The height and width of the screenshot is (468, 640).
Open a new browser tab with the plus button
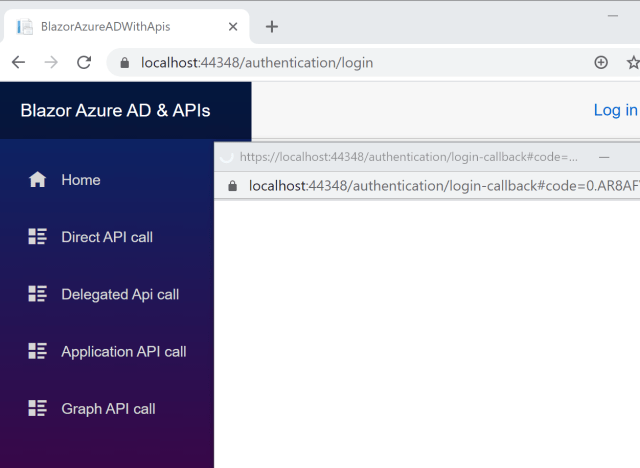point(271,26)
